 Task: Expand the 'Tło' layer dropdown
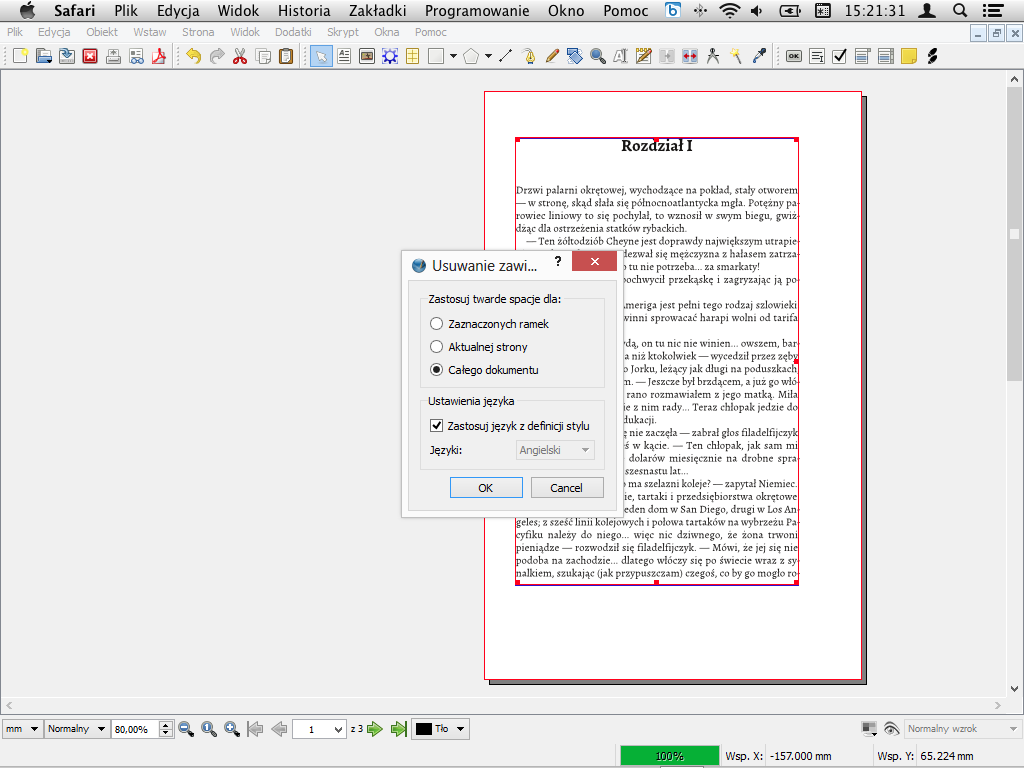click(441, 729)
